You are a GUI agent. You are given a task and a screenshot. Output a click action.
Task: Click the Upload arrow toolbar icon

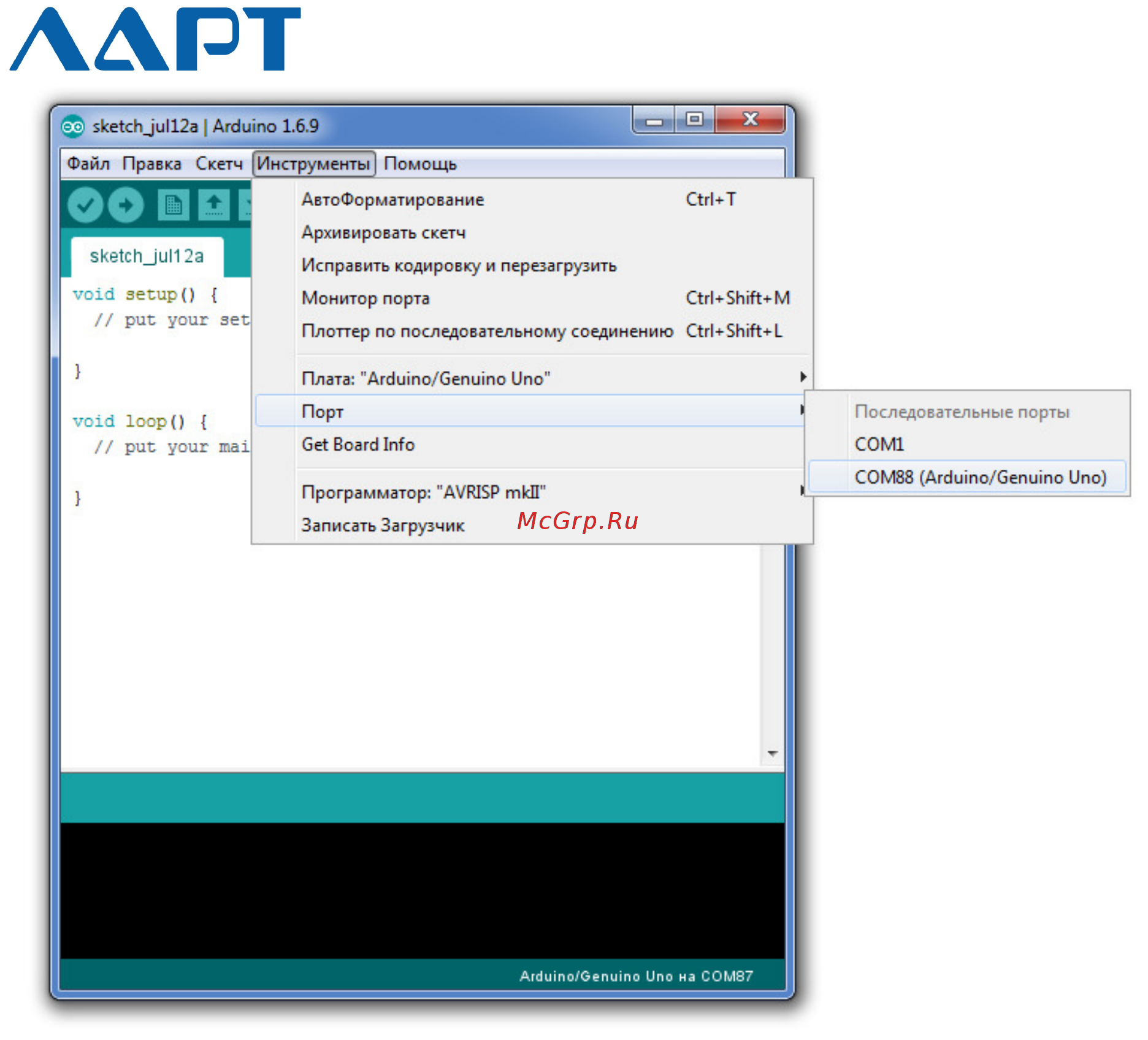(126, 205)
